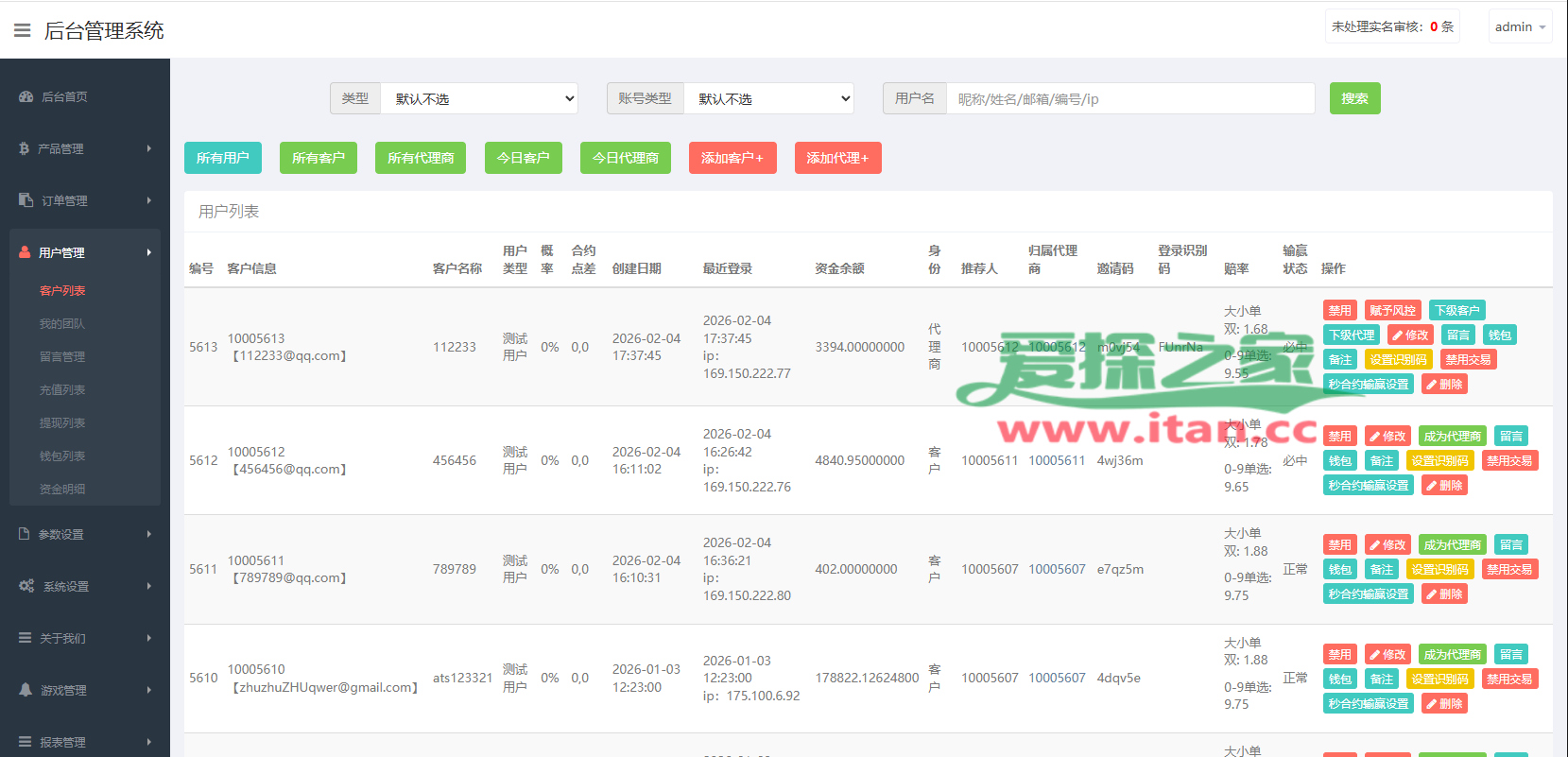Click the list icon beside 关于我们
Screen dimensions: 1568x757
(26, 638)
